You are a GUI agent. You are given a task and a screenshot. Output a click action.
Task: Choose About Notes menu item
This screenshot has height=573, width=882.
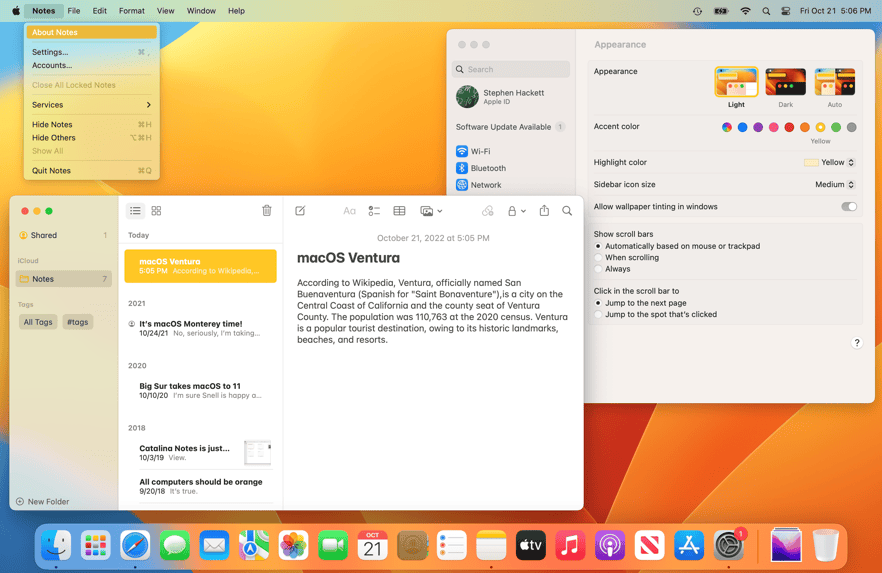[92, 32]
